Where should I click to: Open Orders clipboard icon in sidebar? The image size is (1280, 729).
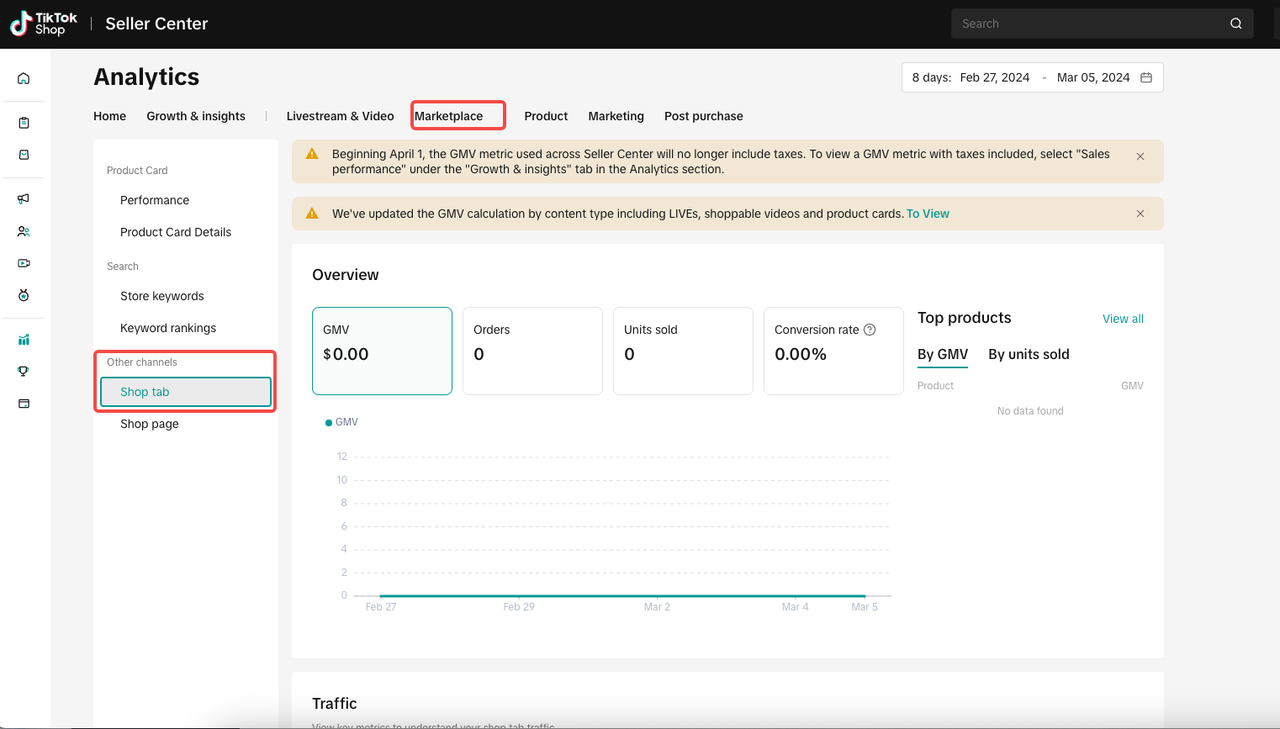click(x=24, y=123)
